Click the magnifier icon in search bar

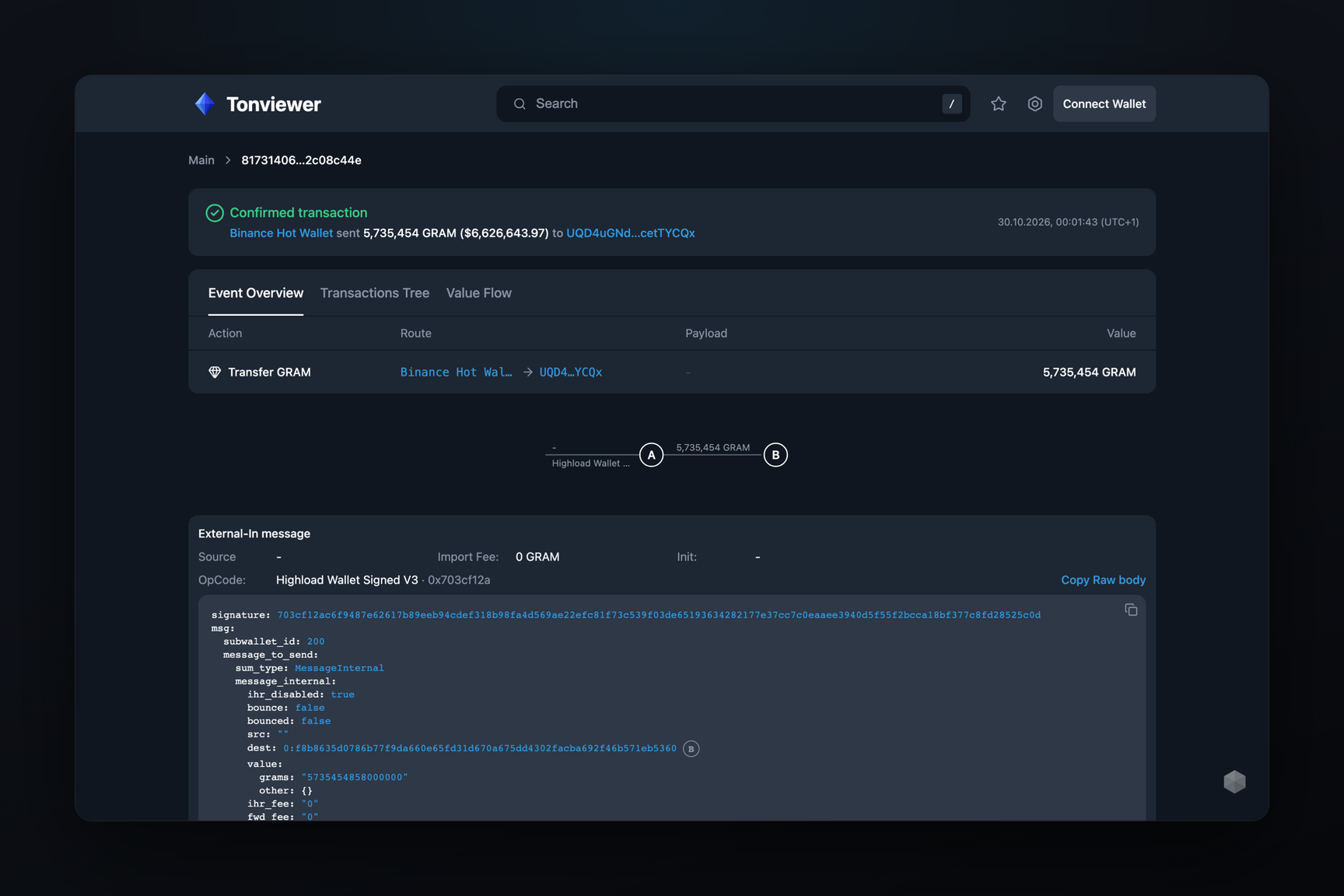pyautogui.click(x=520, y=103)
